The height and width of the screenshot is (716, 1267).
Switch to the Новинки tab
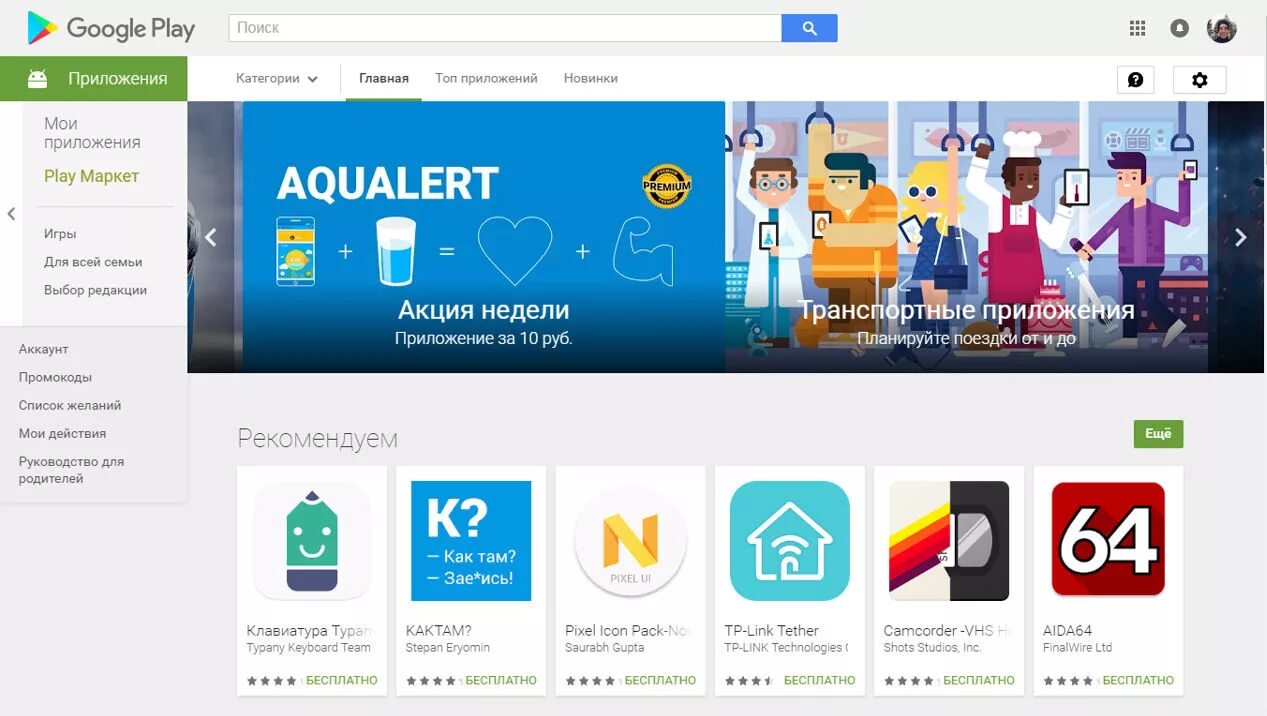tap(591, 78)
